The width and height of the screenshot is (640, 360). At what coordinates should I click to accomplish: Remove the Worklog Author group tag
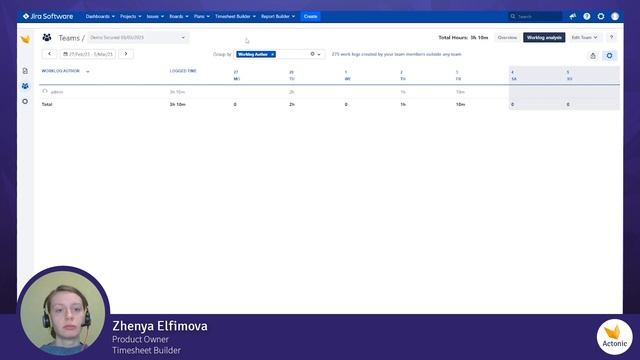click(x=272, y=54)
